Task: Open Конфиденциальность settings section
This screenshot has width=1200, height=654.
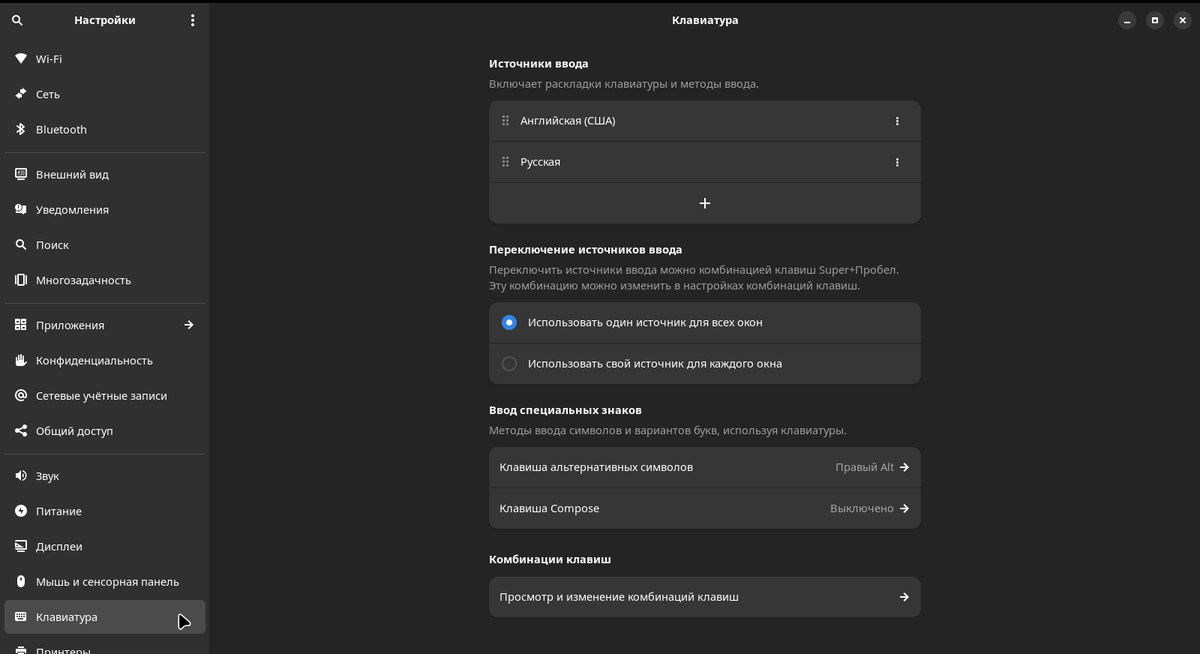Action: pos(94,360)
